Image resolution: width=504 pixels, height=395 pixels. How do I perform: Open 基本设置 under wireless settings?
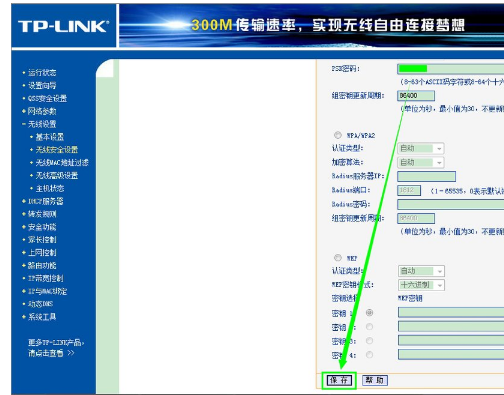pos(50,137)
